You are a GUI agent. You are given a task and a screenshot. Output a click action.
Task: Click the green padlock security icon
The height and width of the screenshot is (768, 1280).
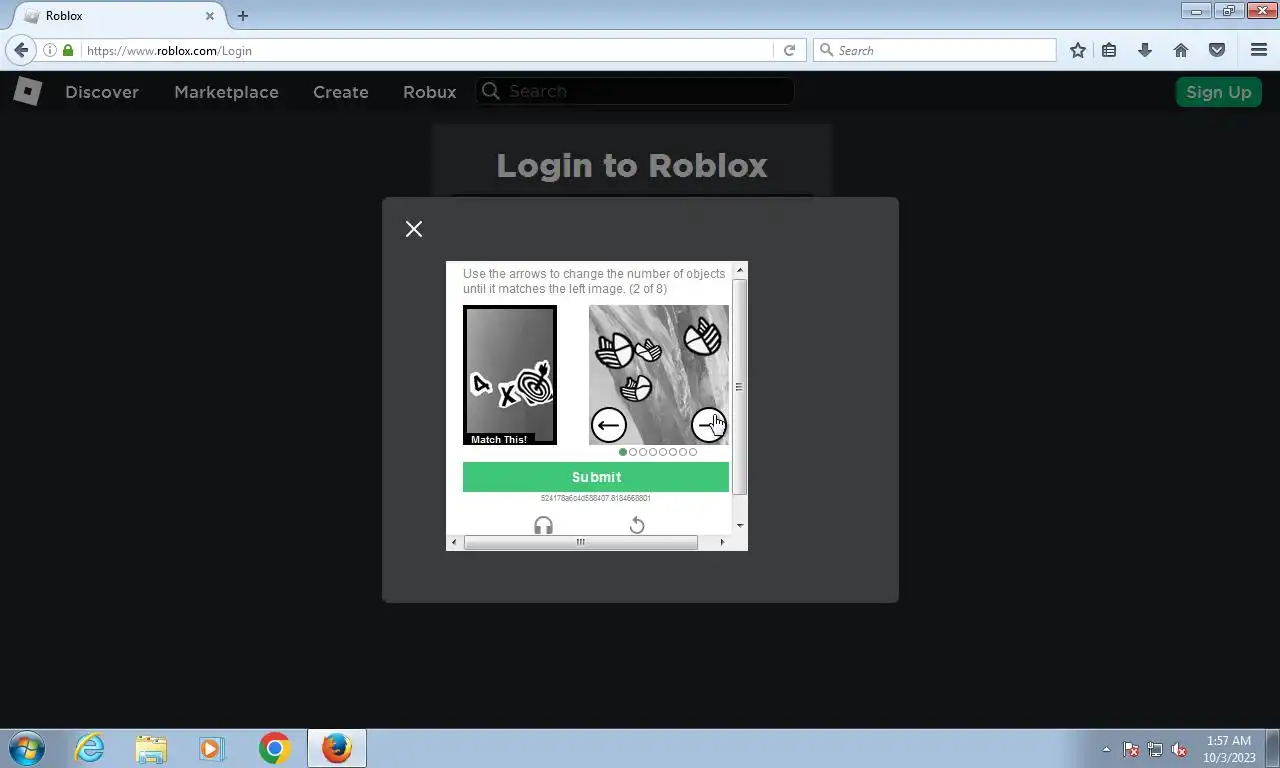68,50
